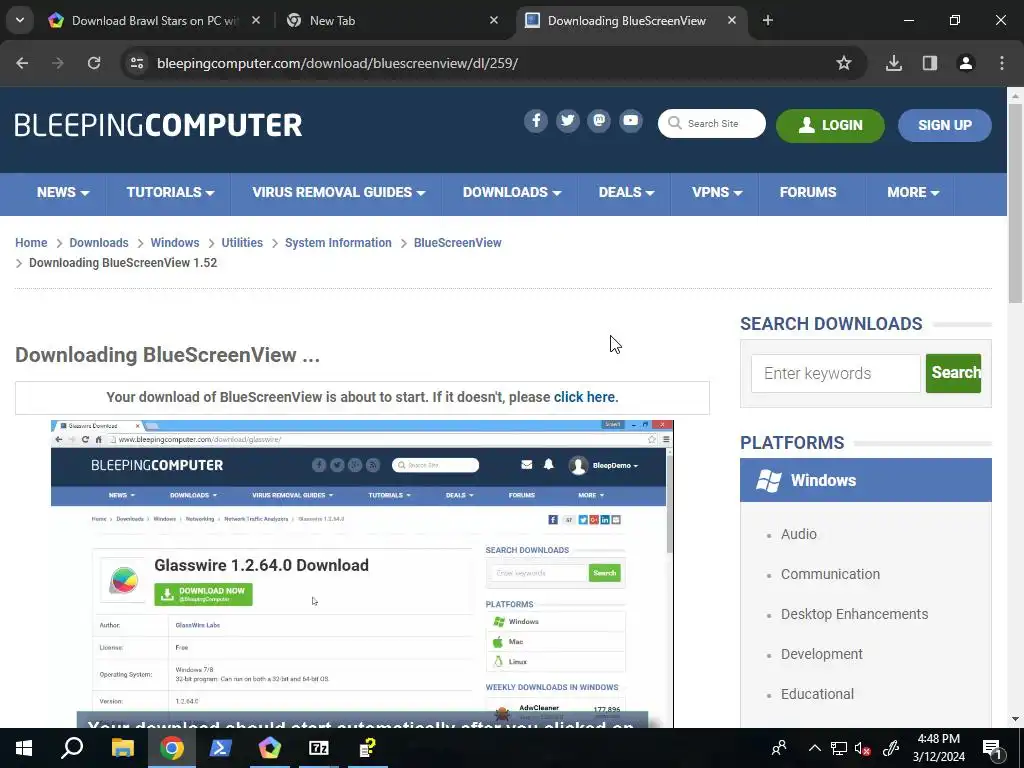Click the BleepingComputer site logo

coord(159,125)
